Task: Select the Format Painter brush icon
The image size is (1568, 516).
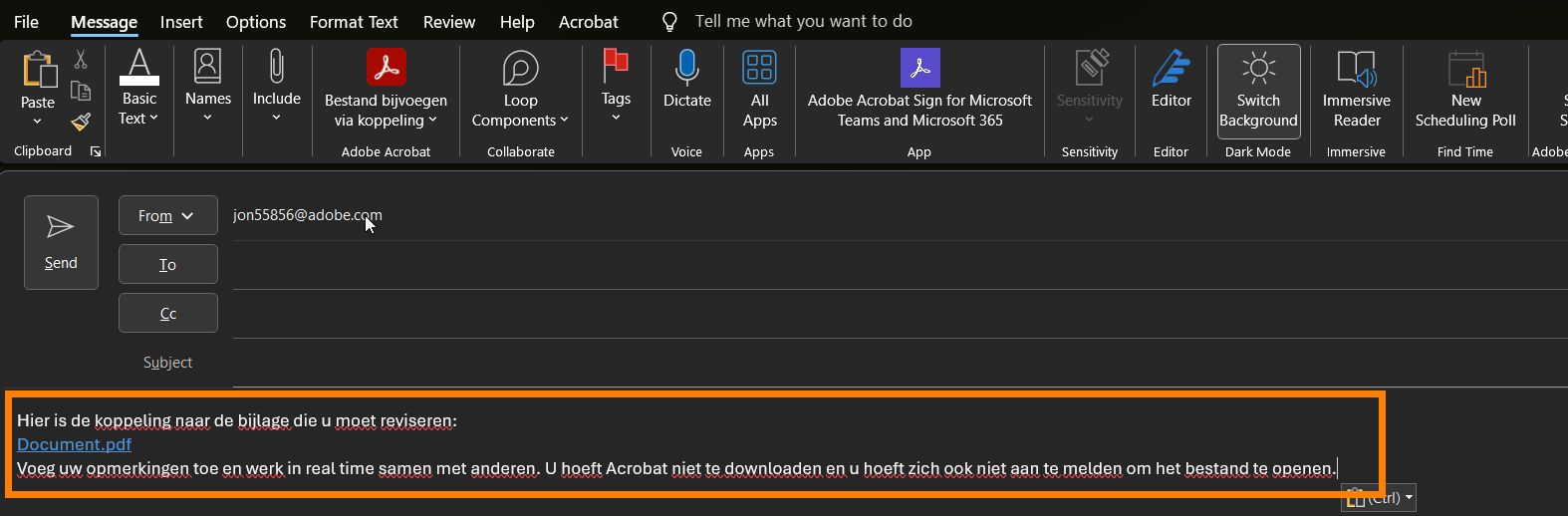Action: coord(81,122)
